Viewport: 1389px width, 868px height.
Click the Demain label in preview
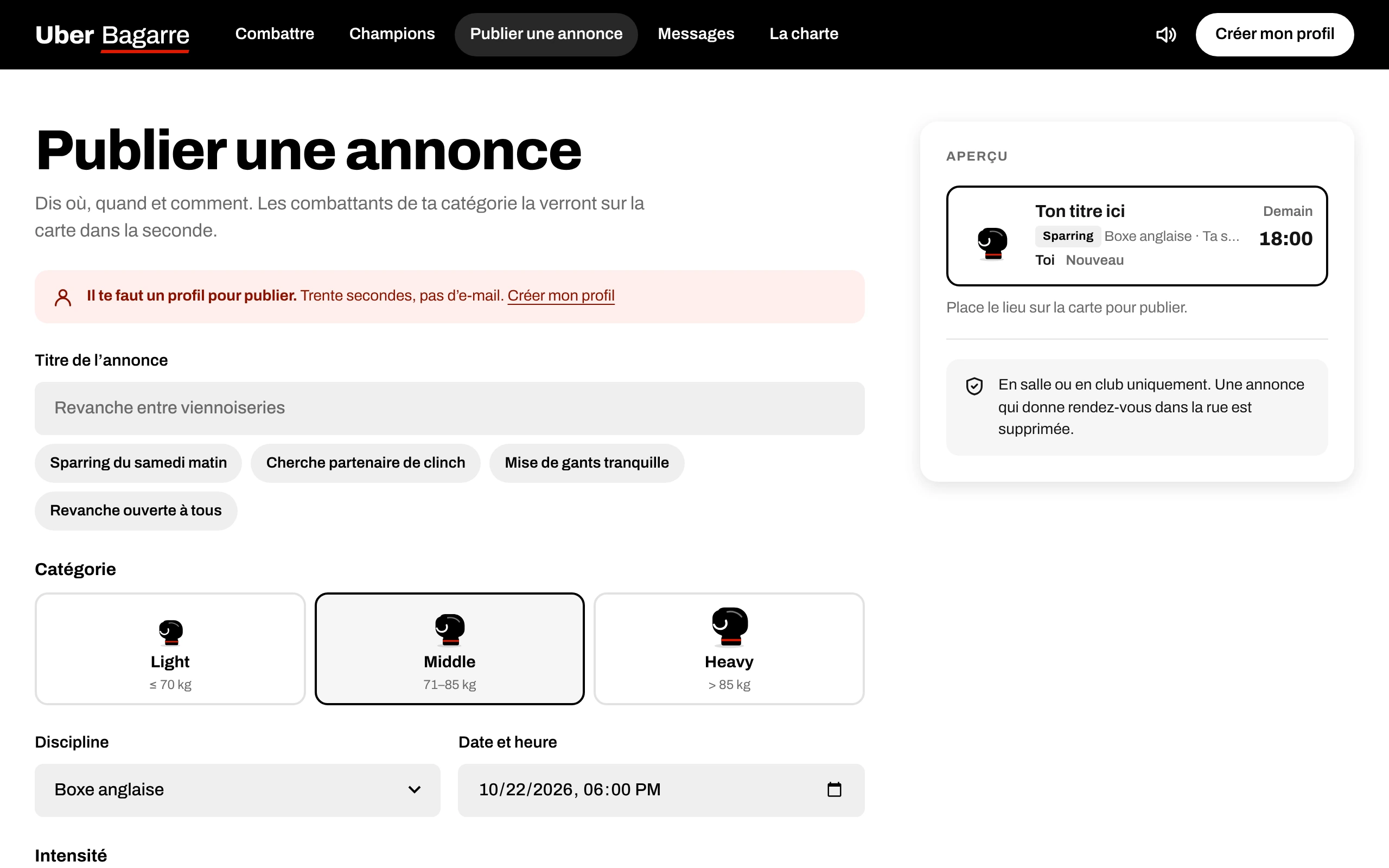click(x=1288, y=211)
